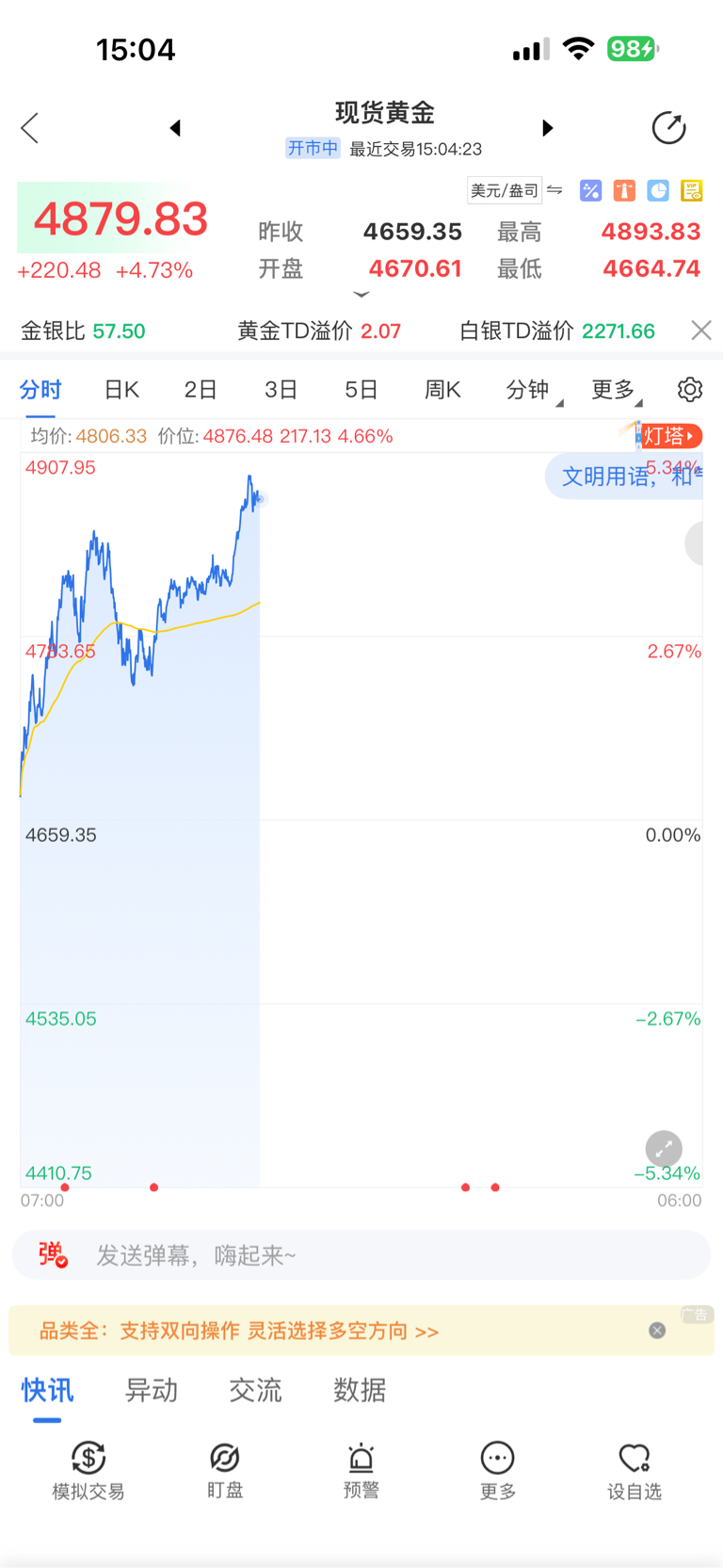The height and width of the screenshot is (1568, 723).
Task: Add to watchlist with 设自选
Action: (x=634, y=1468)
